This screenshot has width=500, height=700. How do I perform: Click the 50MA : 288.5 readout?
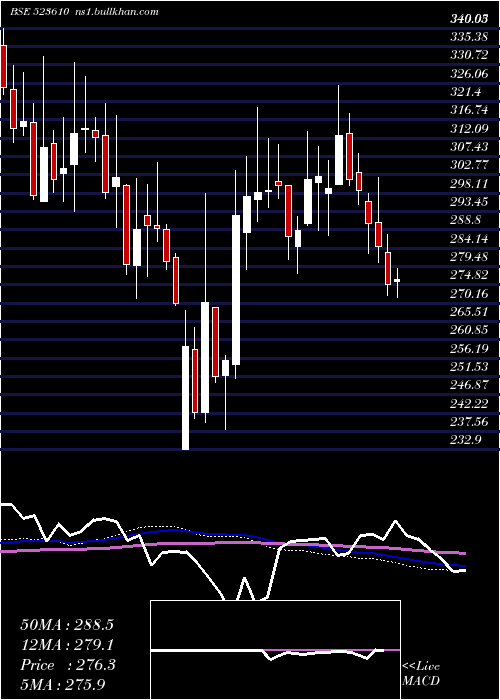pyautogui.click(x=67, y=625)
